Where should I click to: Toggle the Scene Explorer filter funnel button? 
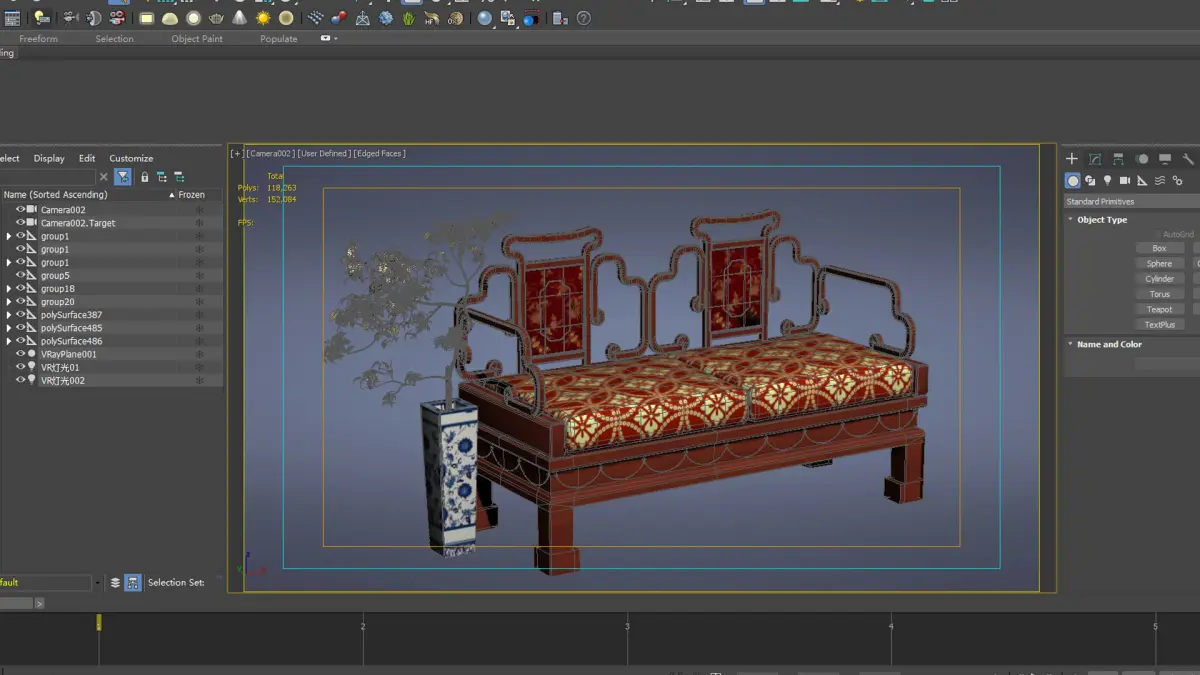[x=123, y=177]
